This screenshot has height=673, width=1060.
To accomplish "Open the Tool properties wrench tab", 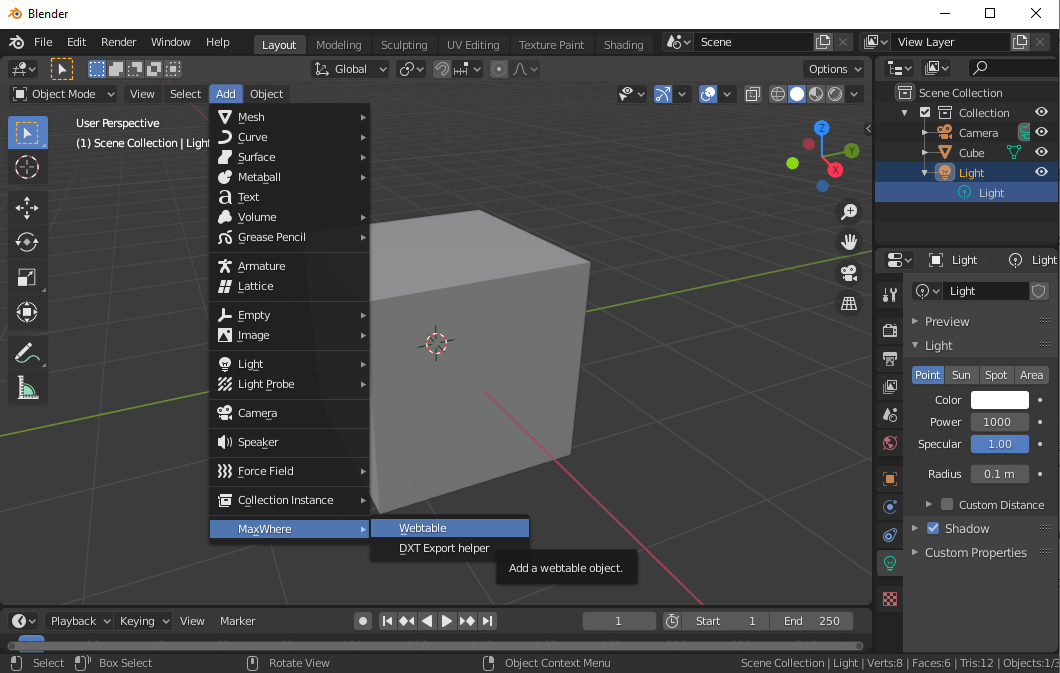I will click(890, 295).
